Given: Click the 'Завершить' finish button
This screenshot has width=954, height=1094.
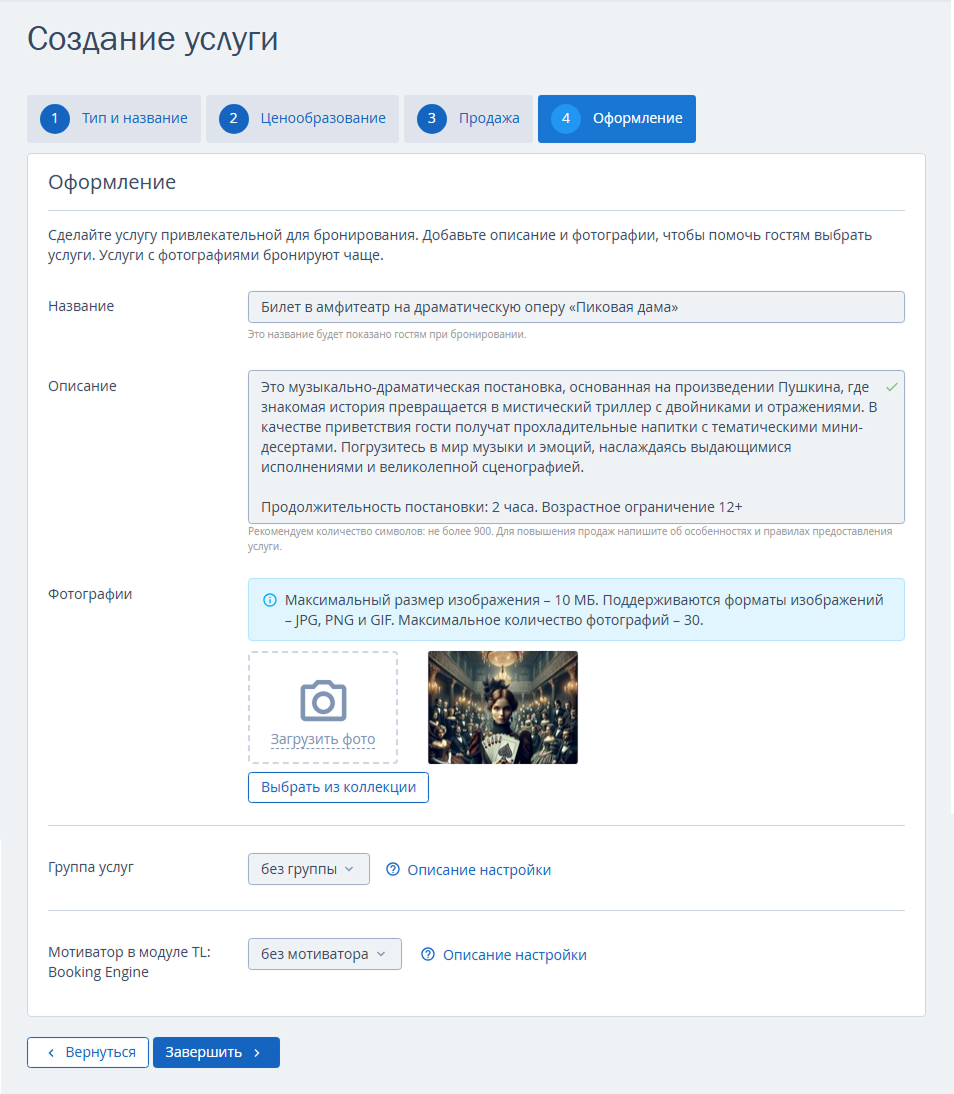Looking at the screenshot, I should tap(216, 1052).
